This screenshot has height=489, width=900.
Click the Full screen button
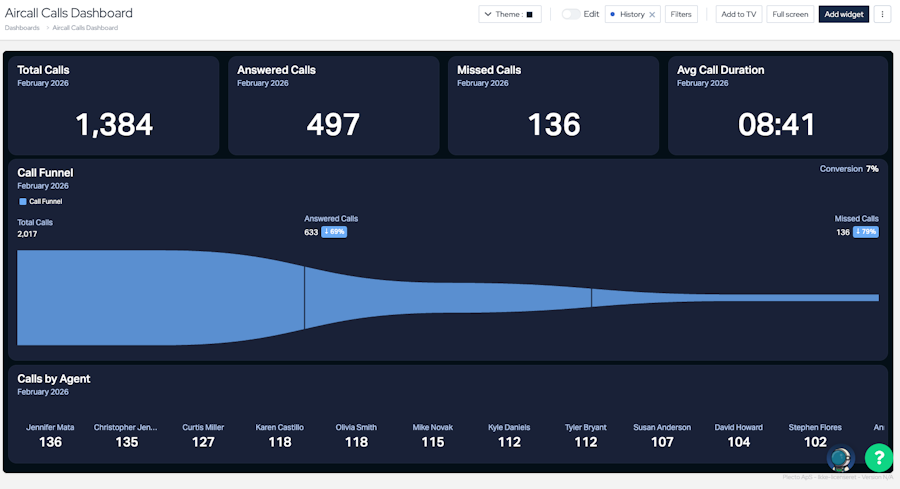[790, 14]
